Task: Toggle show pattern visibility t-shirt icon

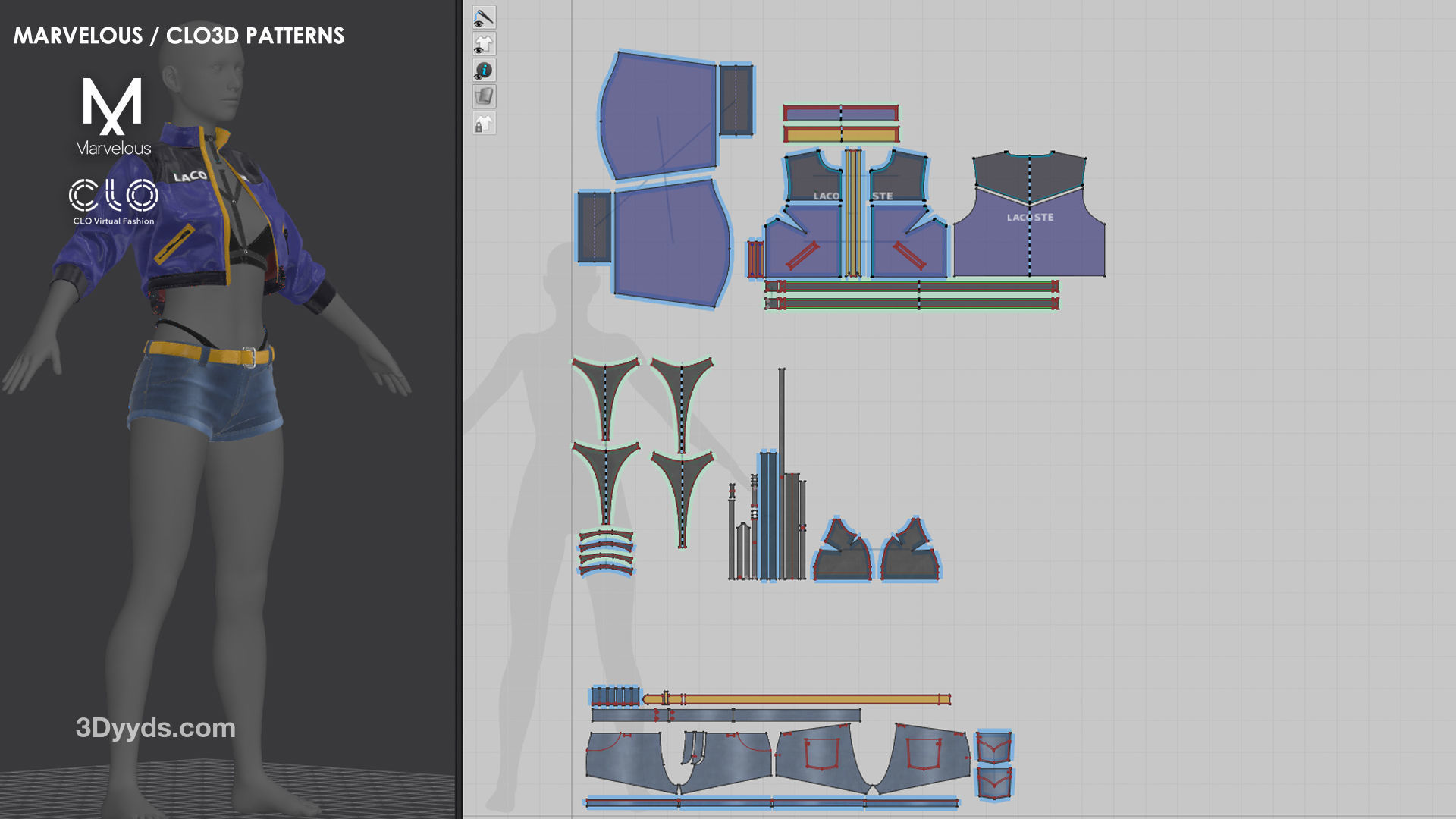Action: [x=484, y=44]
